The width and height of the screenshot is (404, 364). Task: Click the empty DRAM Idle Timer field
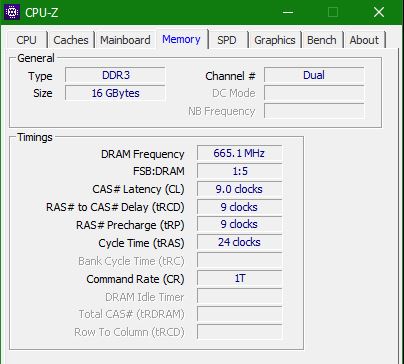click(239, 296)
